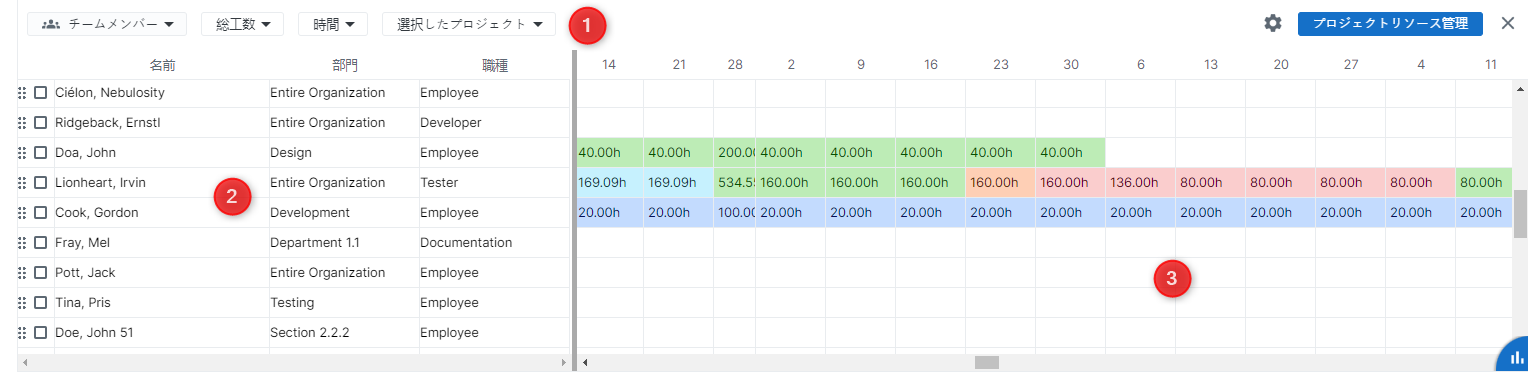Expand the 総工数 dropdown
The image size is (1528, 373).
pyautogui.click(x=243, y=24)
